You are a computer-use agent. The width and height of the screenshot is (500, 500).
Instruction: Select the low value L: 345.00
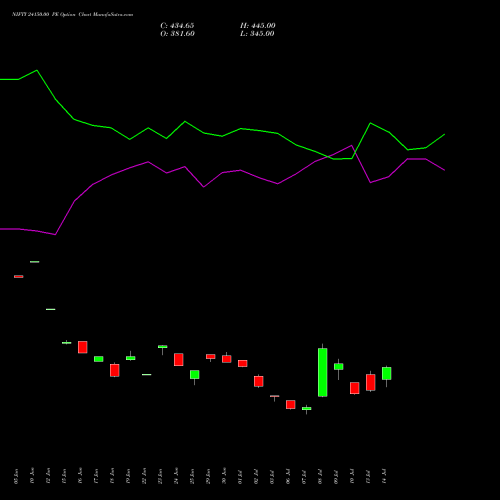pos(257,34)
